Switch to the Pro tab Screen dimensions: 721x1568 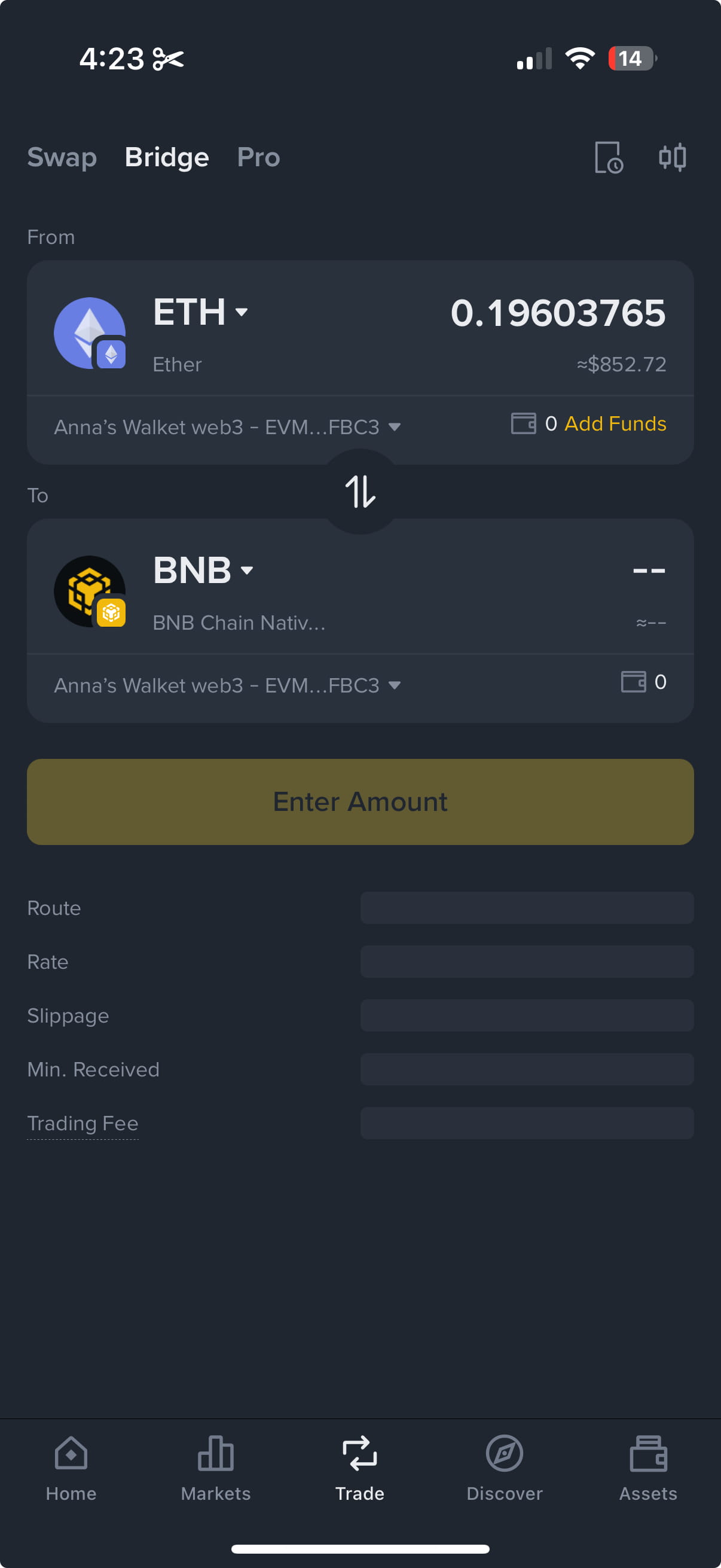coord(259,158)
